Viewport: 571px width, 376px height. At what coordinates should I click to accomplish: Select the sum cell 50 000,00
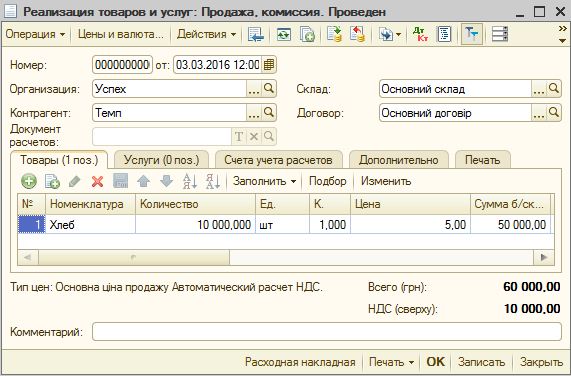(x=511, y=224)
